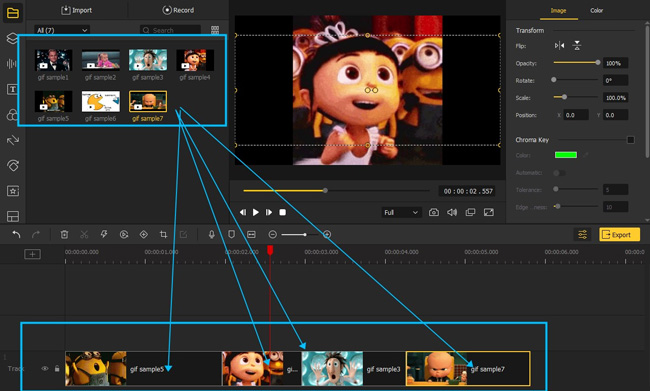
Task: Open fullscreen preview icon
Action: pos(489,212)
